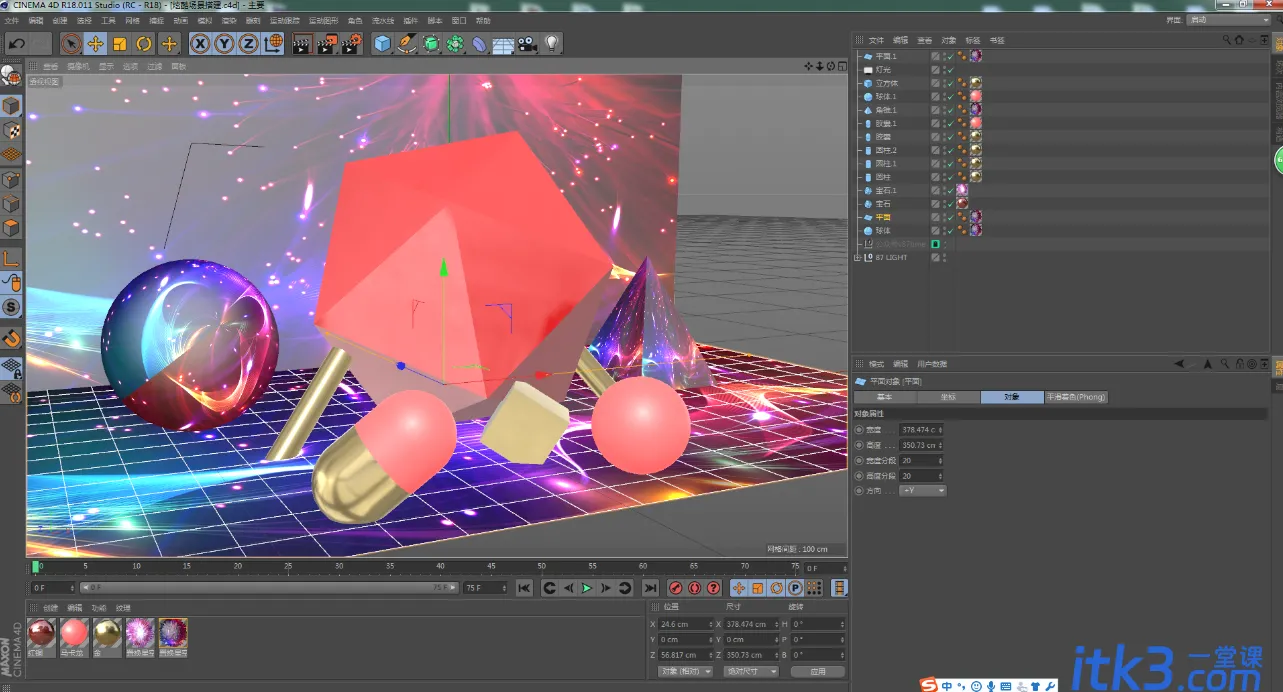The width and height of the screenshot is (1283, 692).
Task: Open the Edit Render Settings icon
Action: click(x=351, y=43)
